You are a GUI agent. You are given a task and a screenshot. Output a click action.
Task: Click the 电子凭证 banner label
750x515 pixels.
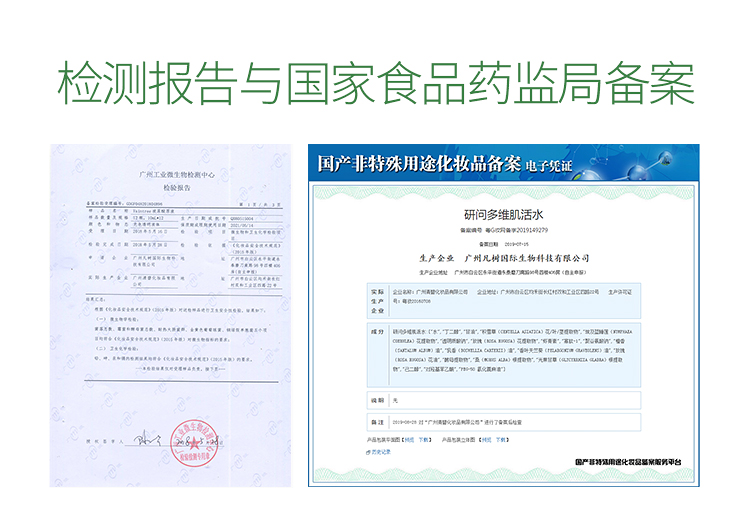[x=549, y=166]
